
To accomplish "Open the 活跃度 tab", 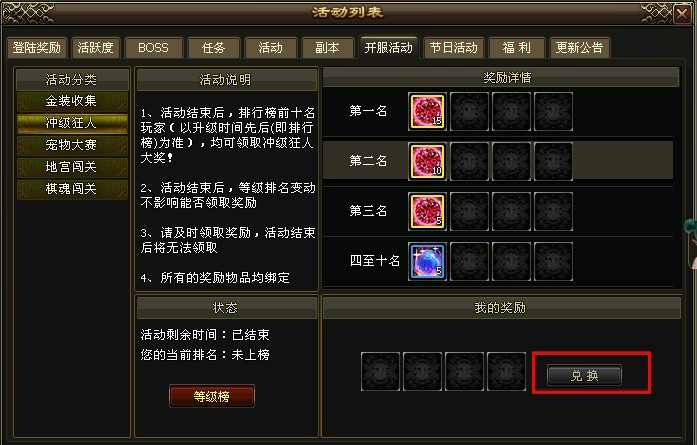I will [x=95, y=48].
